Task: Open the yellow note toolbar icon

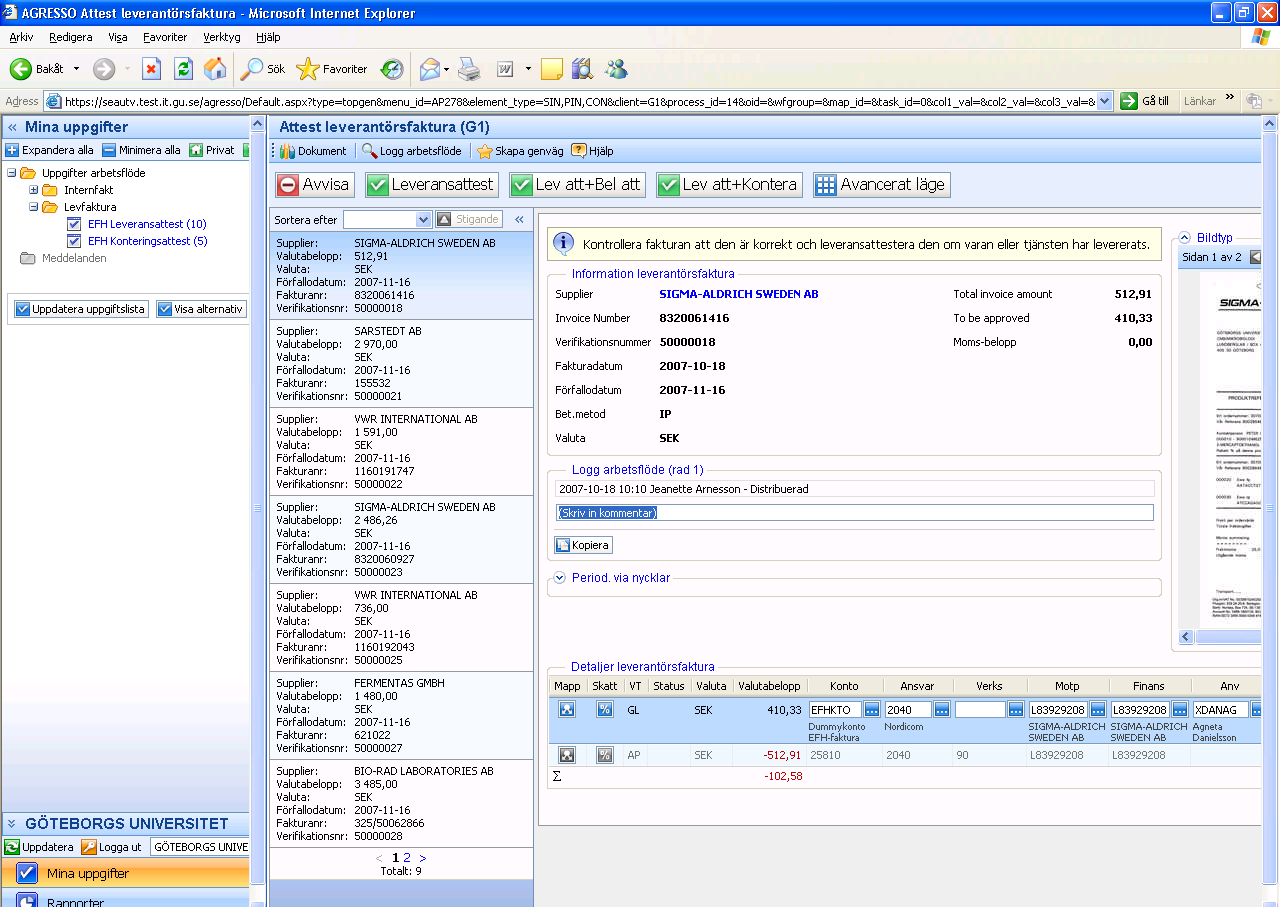Action: (552, 69)
